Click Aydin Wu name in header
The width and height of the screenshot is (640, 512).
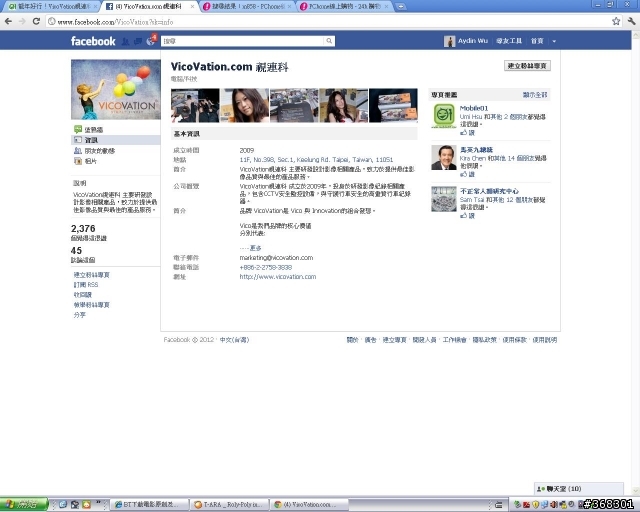[473, 41]
